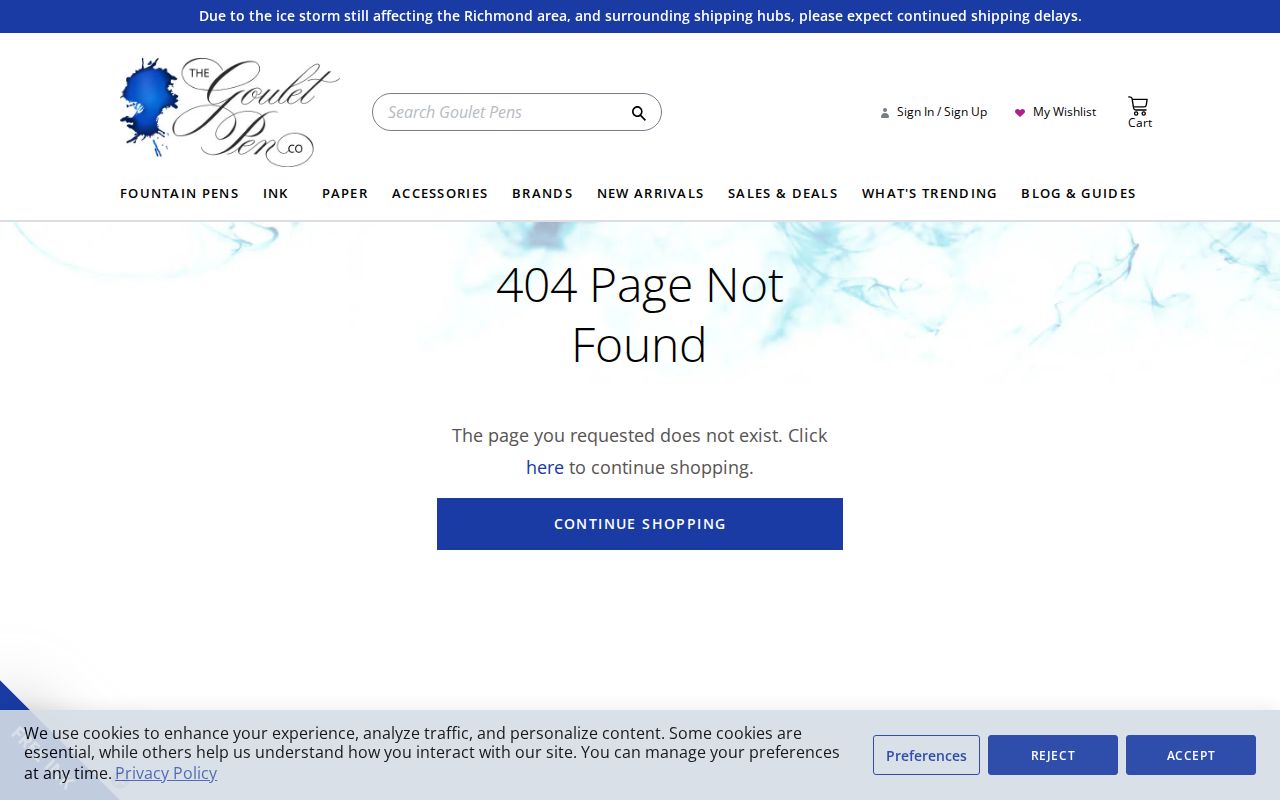Open the shopping cart icon
This screenshot has height=800, width=1280.
[x=1139, y=106]
